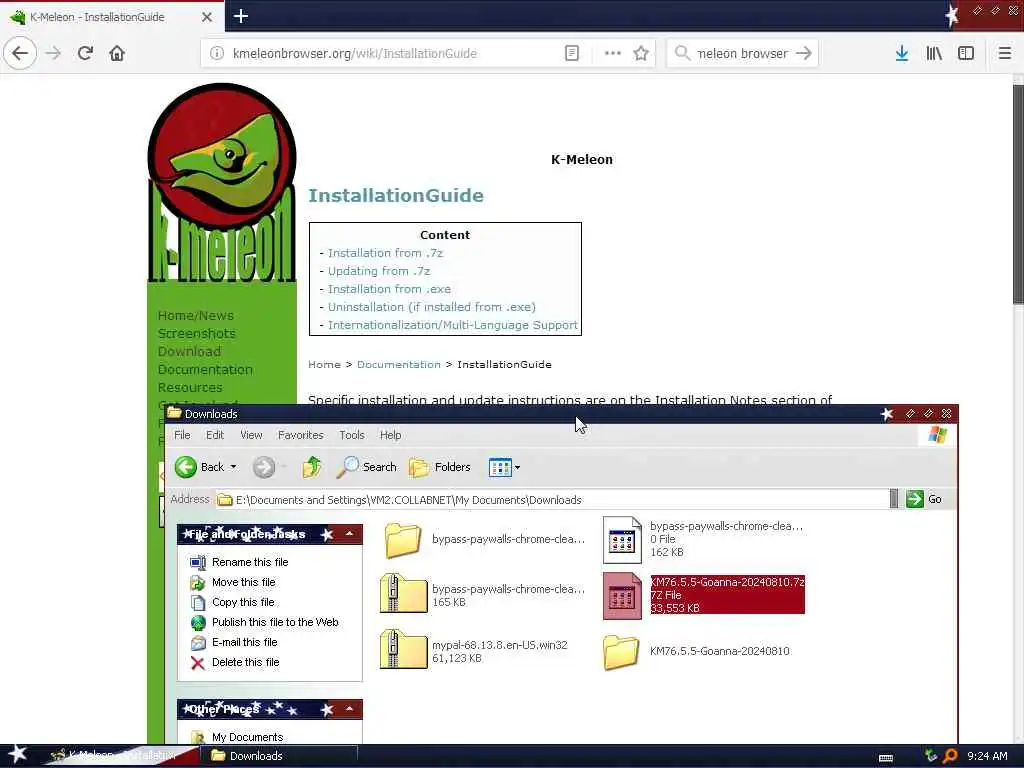
Task: Open the Updating from .7z link
Action: 379,271
